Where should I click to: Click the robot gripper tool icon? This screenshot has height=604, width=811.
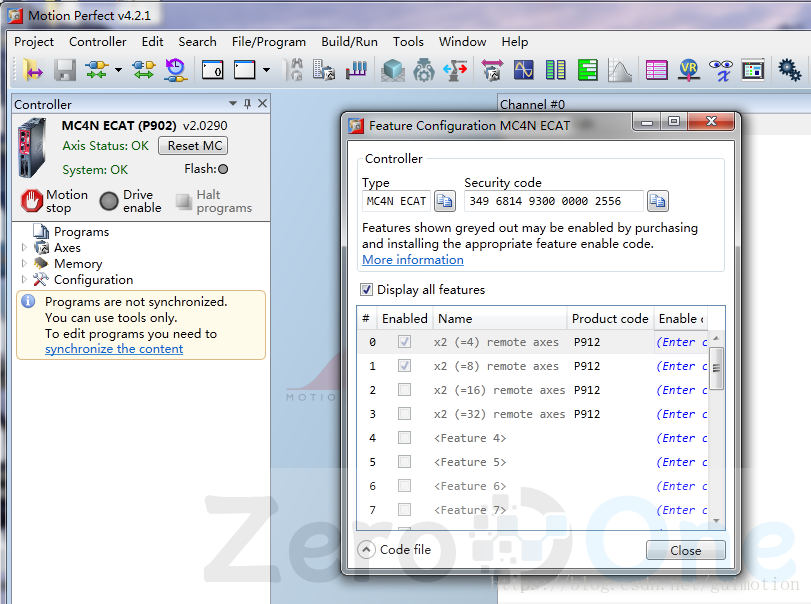[x=424, y=70]
